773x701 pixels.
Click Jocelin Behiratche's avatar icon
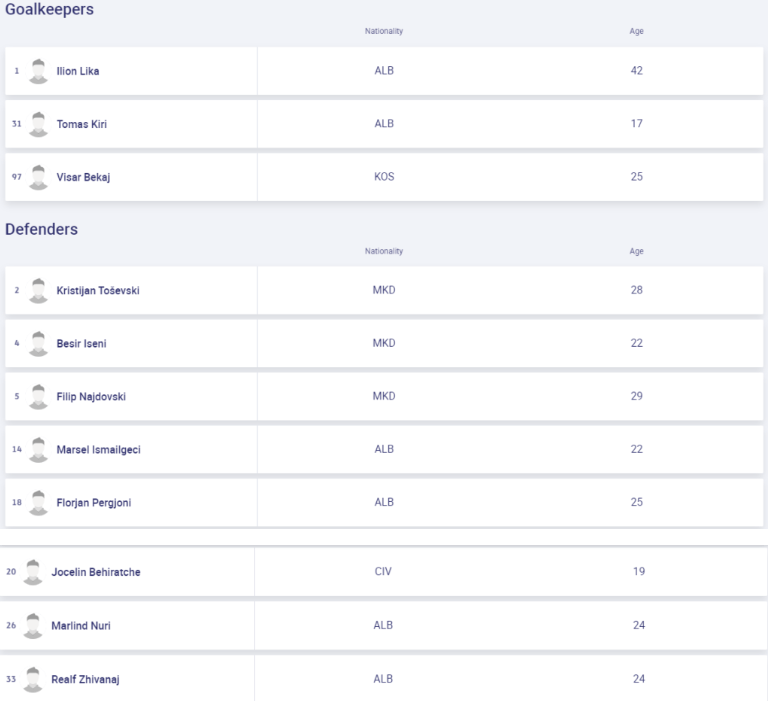[x=34, y=572]
